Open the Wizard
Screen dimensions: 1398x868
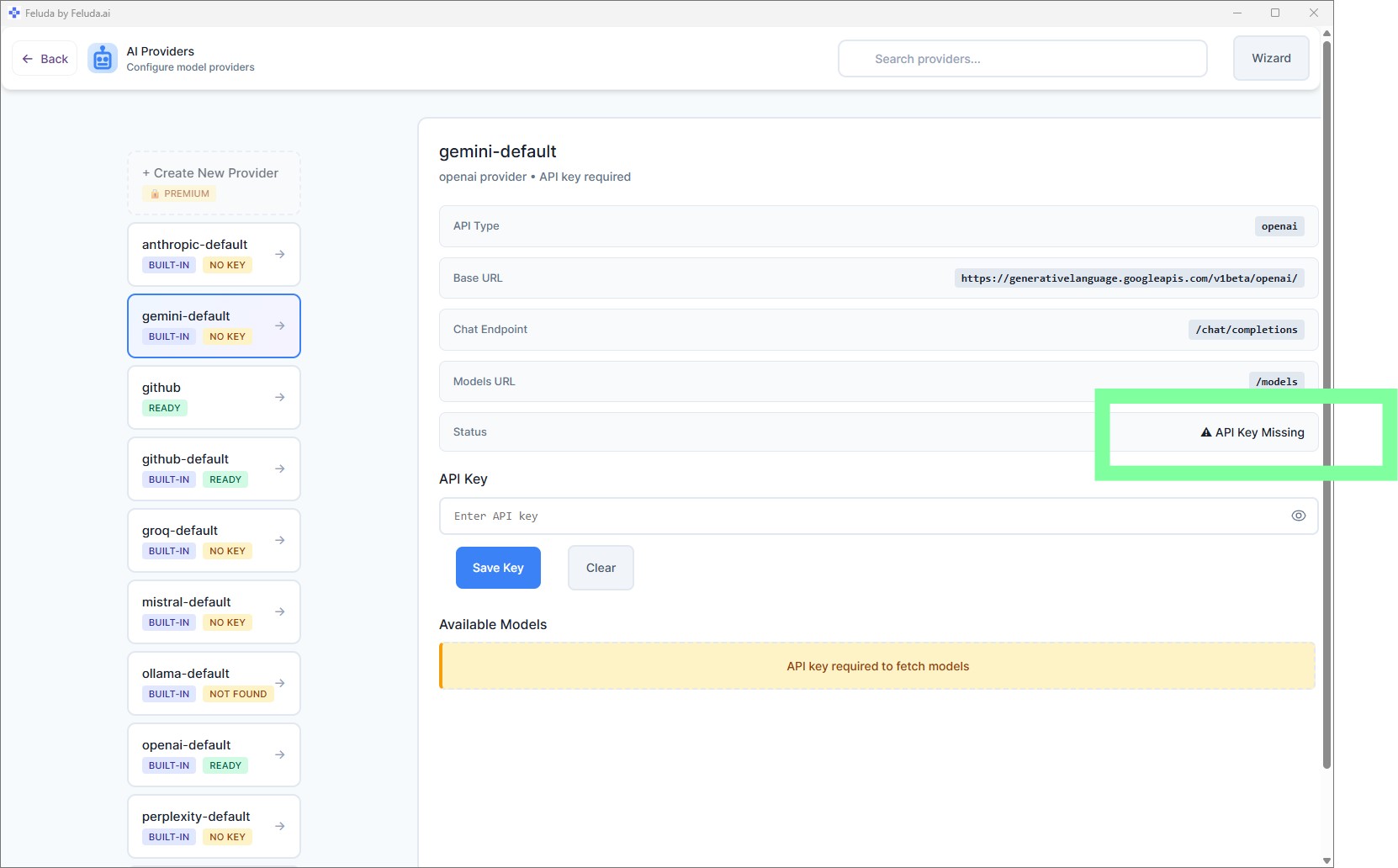tap(1270, 58)
